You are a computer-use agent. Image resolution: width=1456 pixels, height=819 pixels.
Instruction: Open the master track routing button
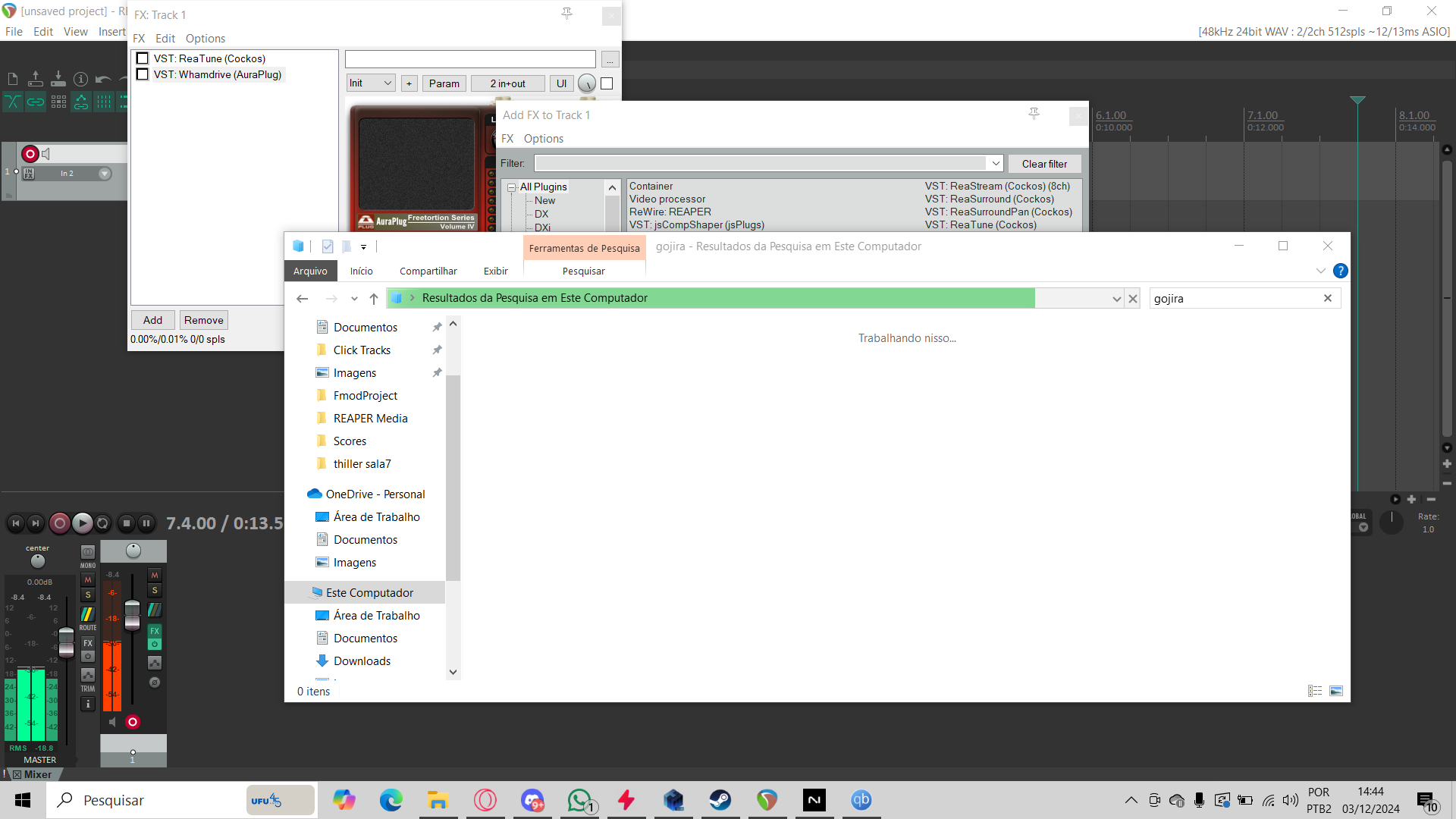(88, 615)
